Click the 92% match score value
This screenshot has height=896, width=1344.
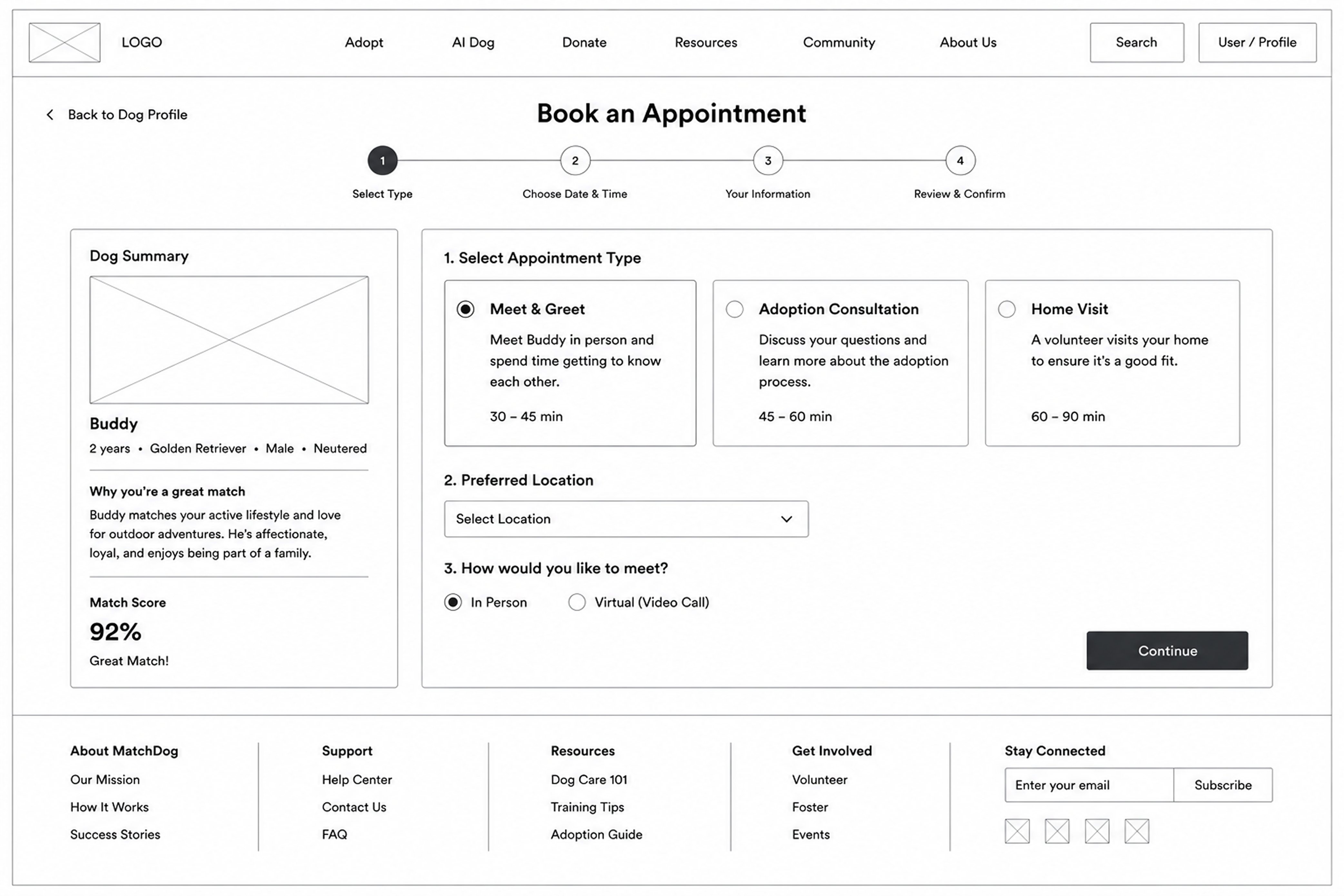click(115, 632)
